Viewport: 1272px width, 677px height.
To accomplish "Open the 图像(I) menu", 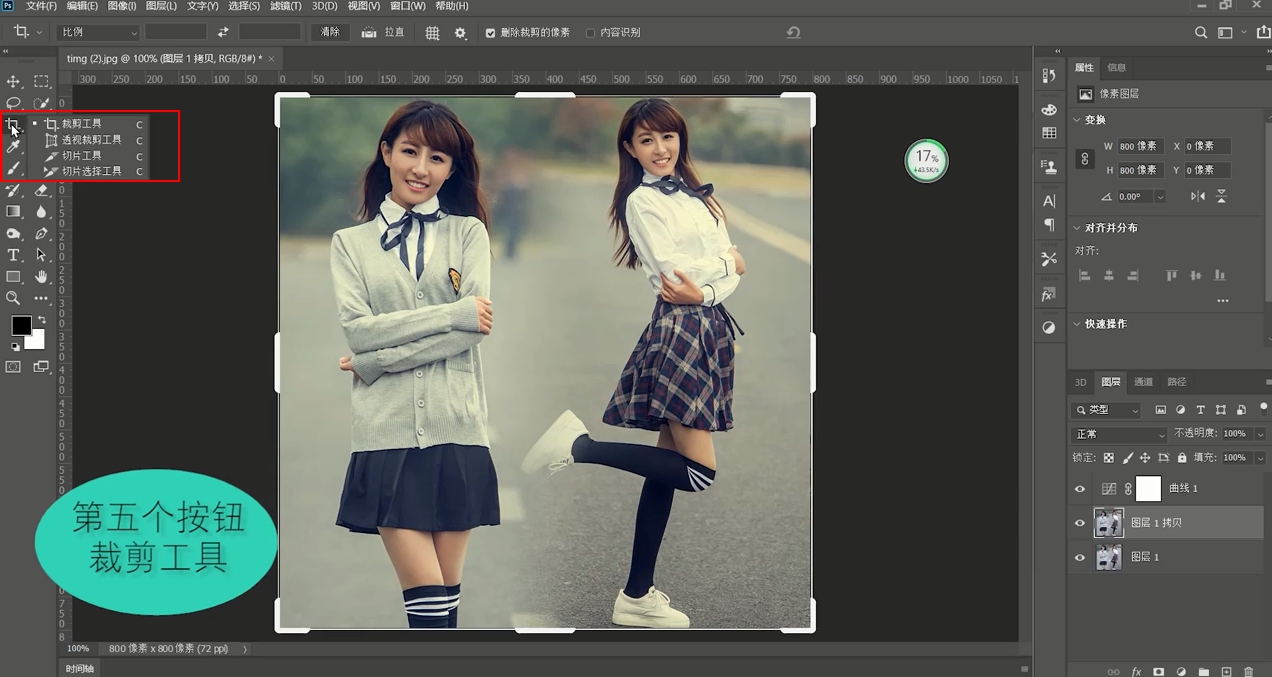I will pyautogui.click(x=121, y=6).
